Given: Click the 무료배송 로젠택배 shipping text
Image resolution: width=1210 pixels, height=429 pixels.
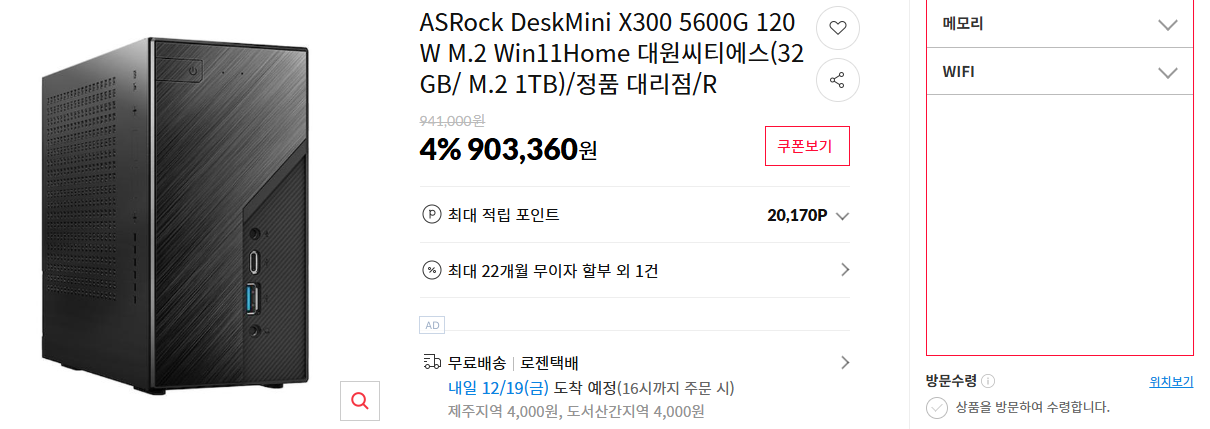Looking at the screenshot, I should coord(513,362).
